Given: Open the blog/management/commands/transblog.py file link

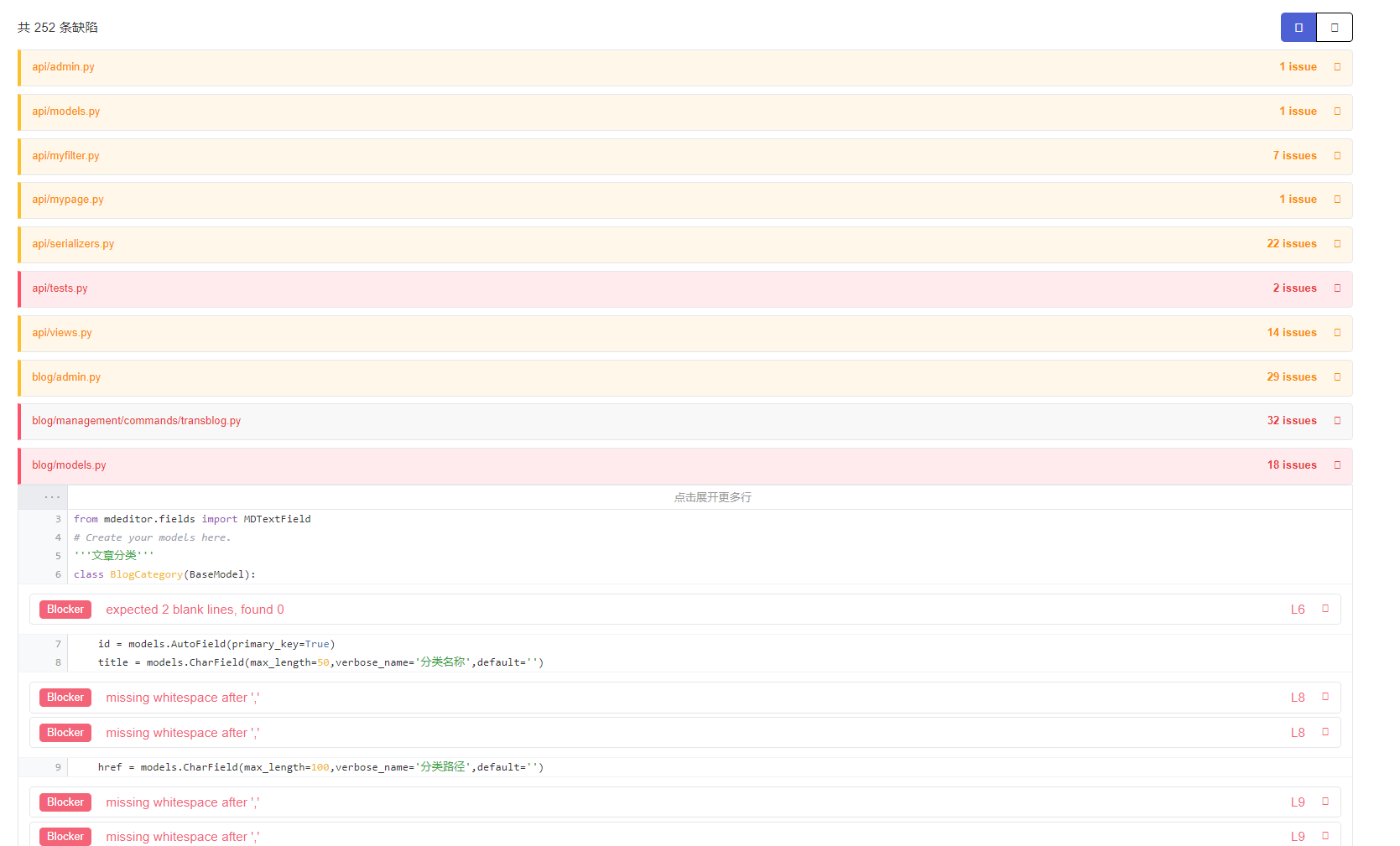Looking at the screenshot, I should tap(136, 421).
